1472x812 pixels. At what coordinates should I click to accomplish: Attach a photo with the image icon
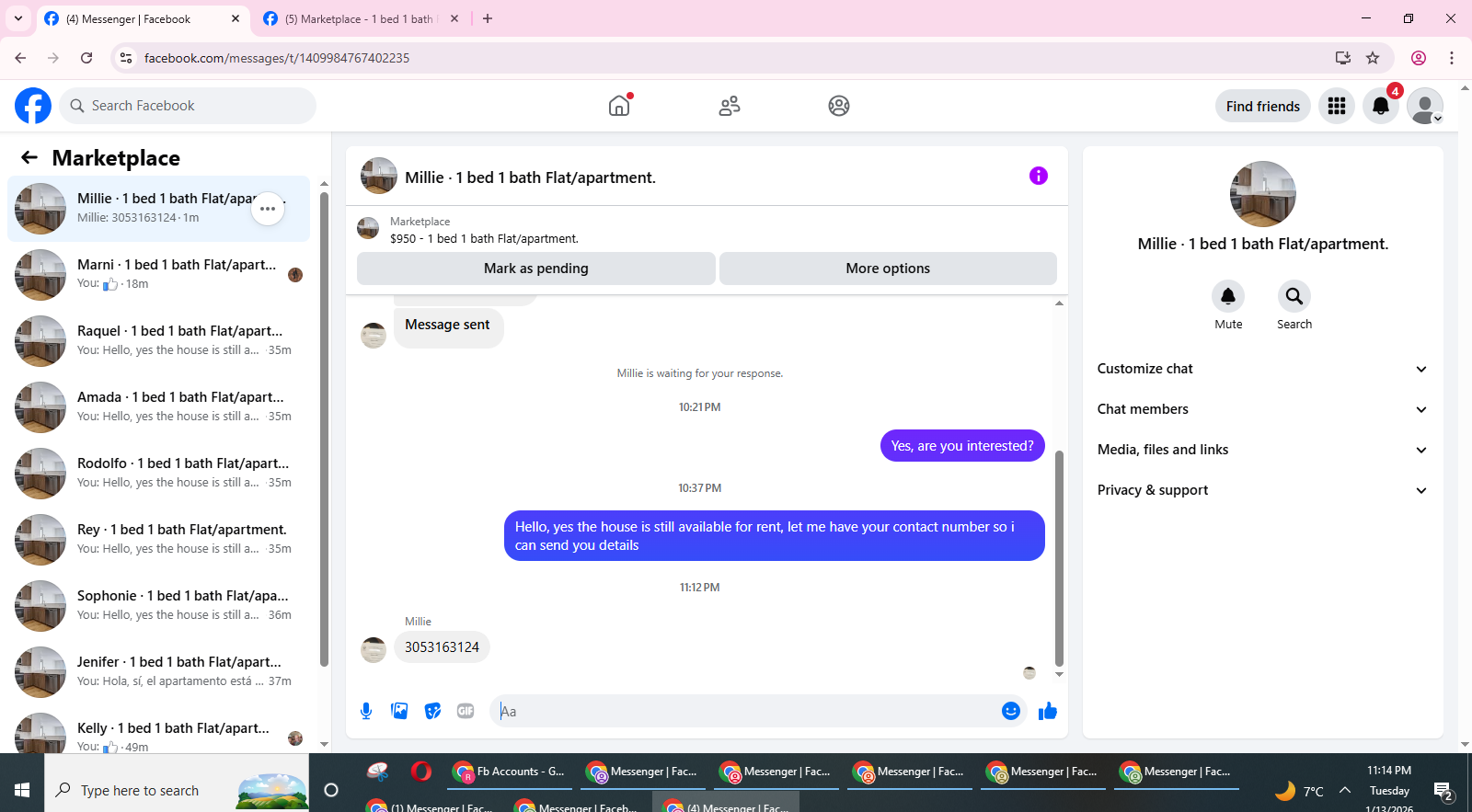point(399,711)
